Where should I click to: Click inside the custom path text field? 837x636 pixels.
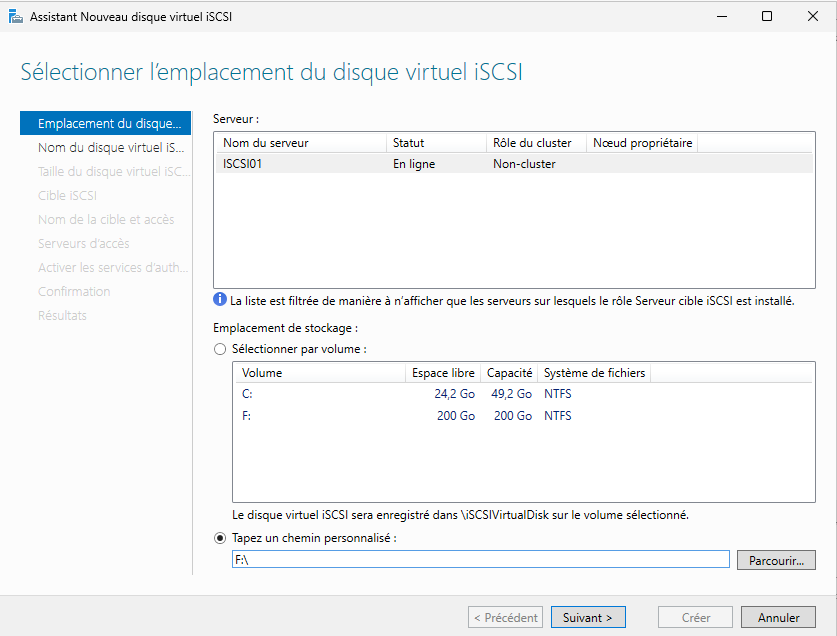coord(480,559)
